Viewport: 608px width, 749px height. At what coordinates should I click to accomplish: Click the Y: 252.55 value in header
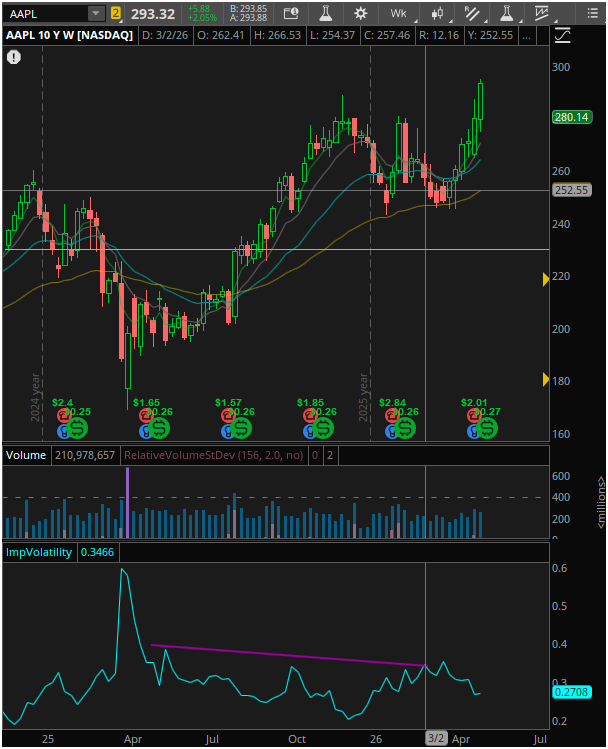pyautogui.click(x=491, y=35)
